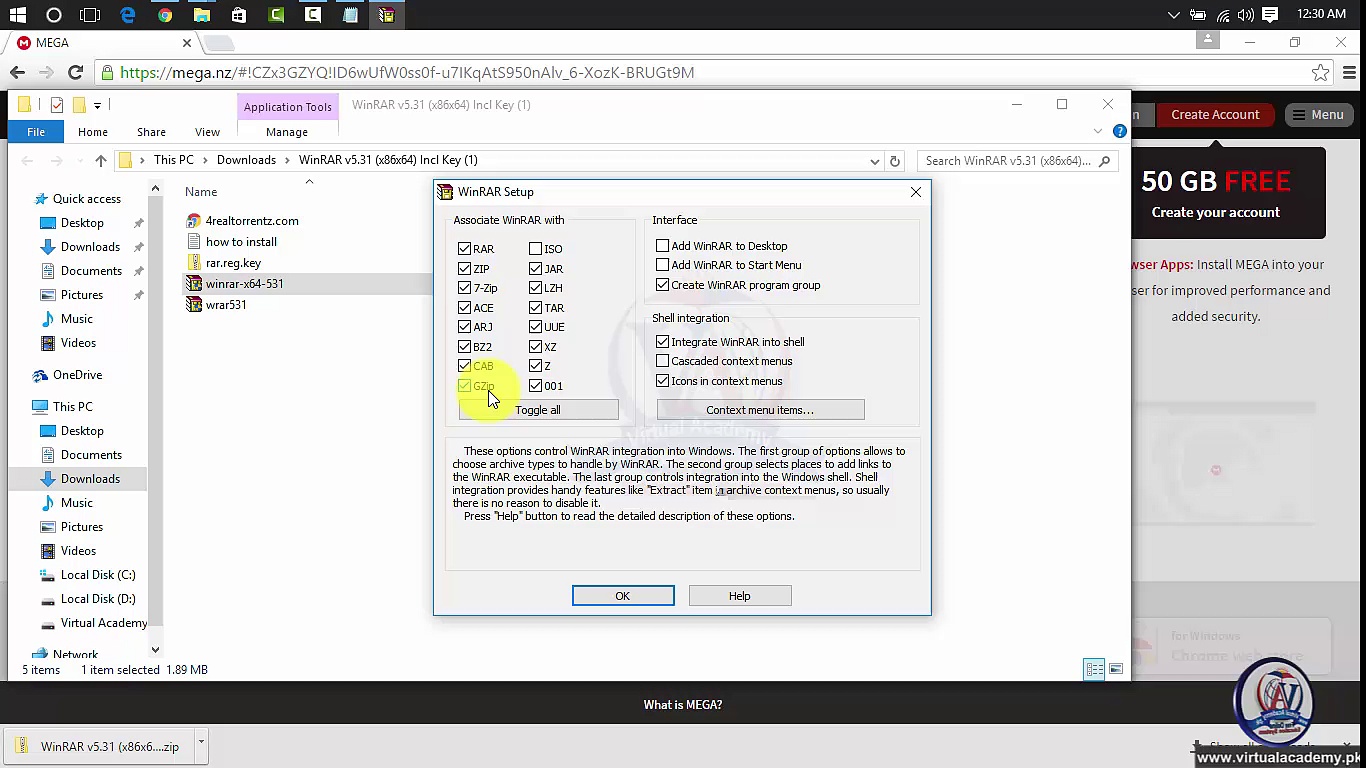
Task: Sort files by the Name column header
Action: (x=201, y=192)
